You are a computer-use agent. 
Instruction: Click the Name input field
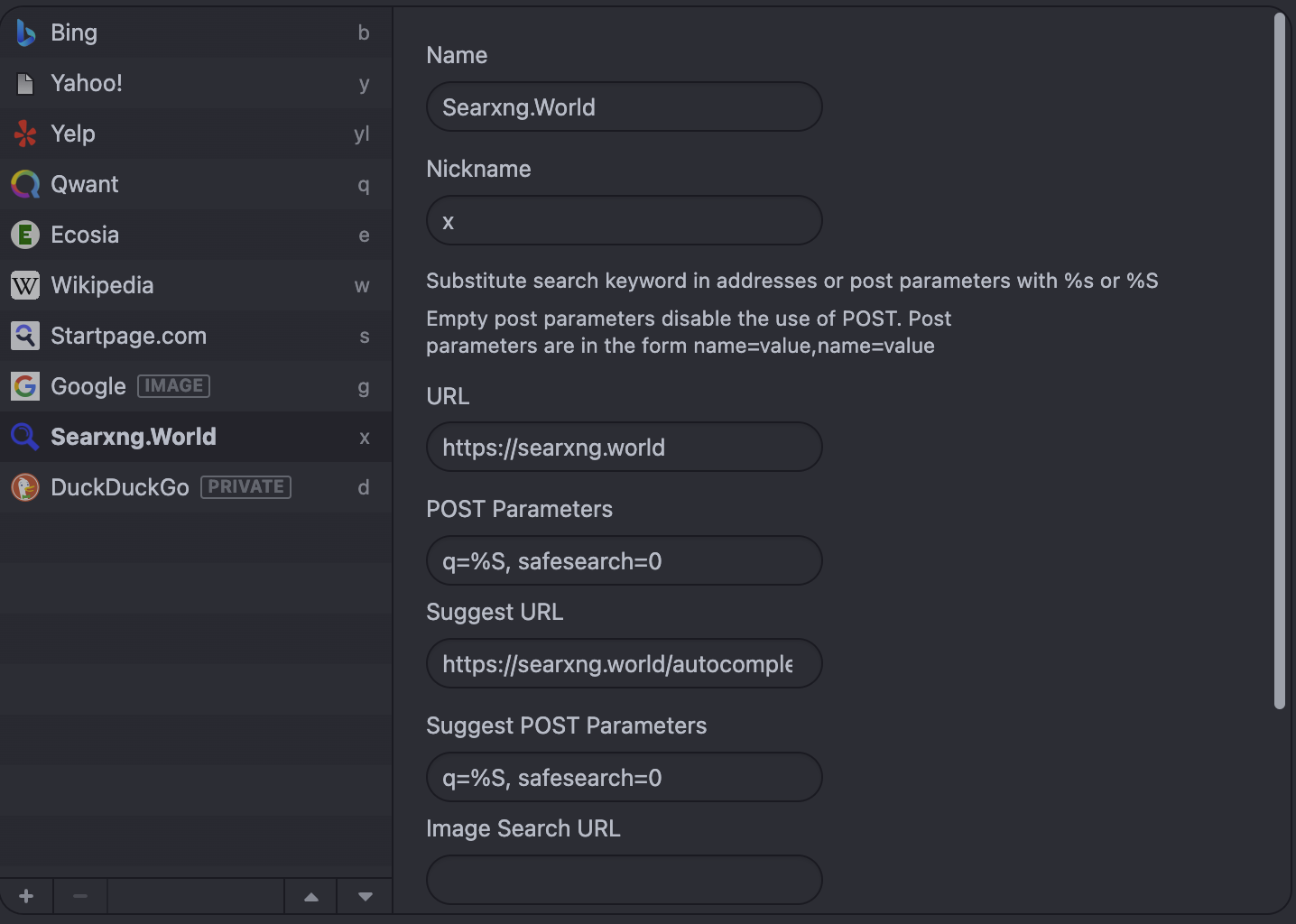point(624,106)
